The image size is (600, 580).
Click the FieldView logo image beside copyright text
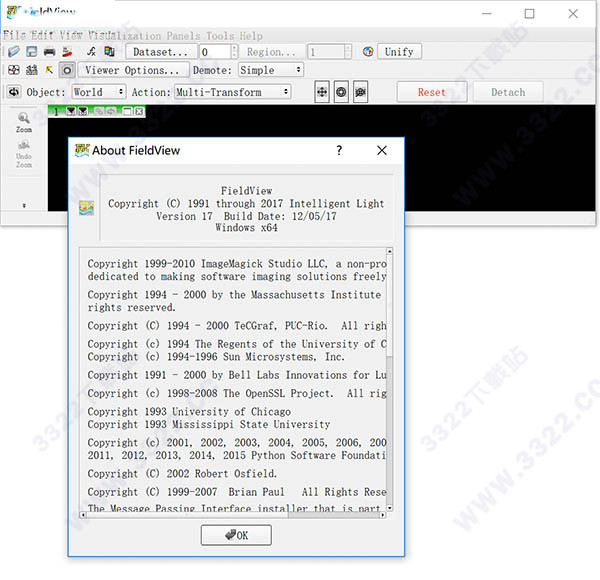86,208
